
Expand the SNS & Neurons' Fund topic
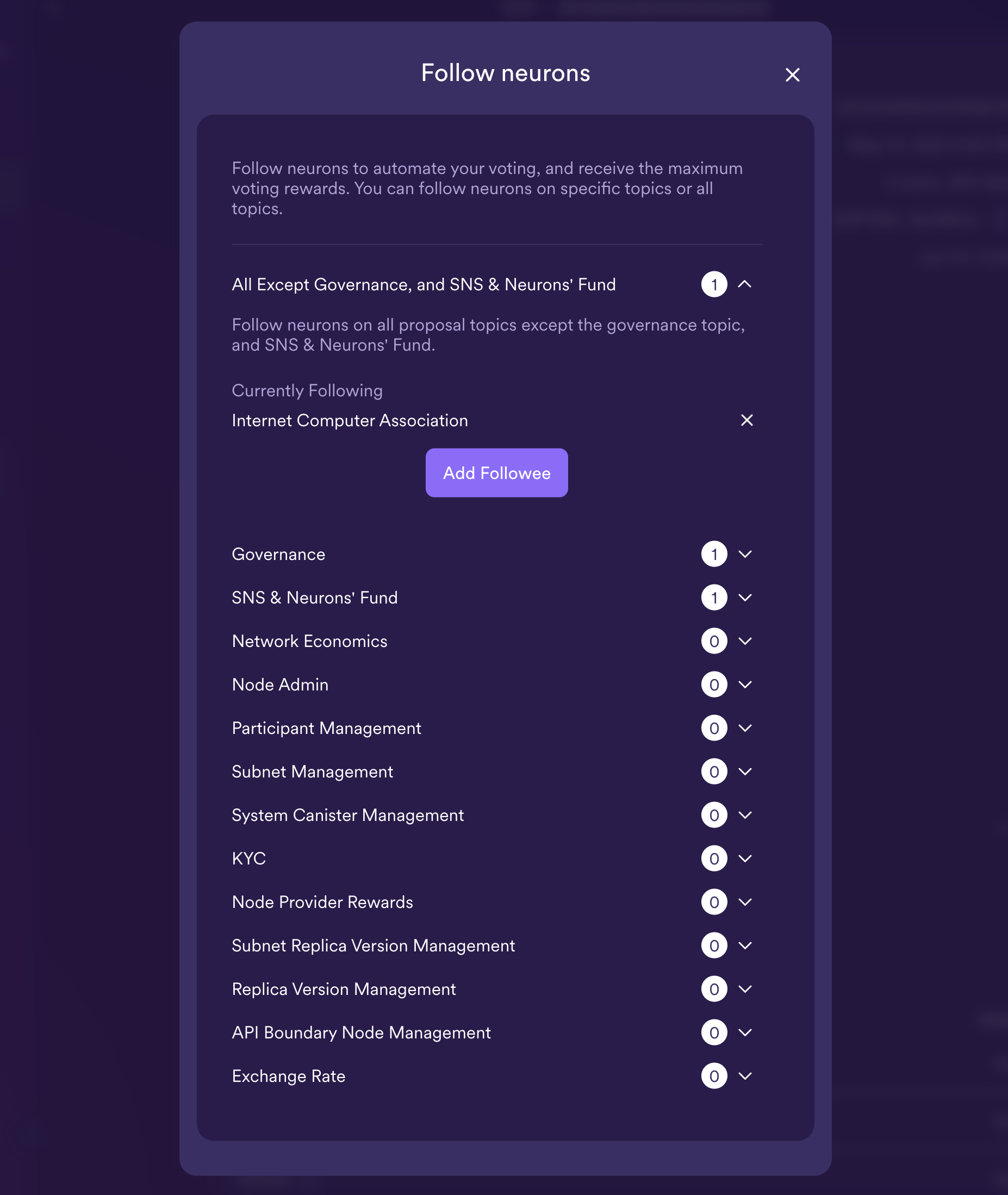click(x=744, y=597)
